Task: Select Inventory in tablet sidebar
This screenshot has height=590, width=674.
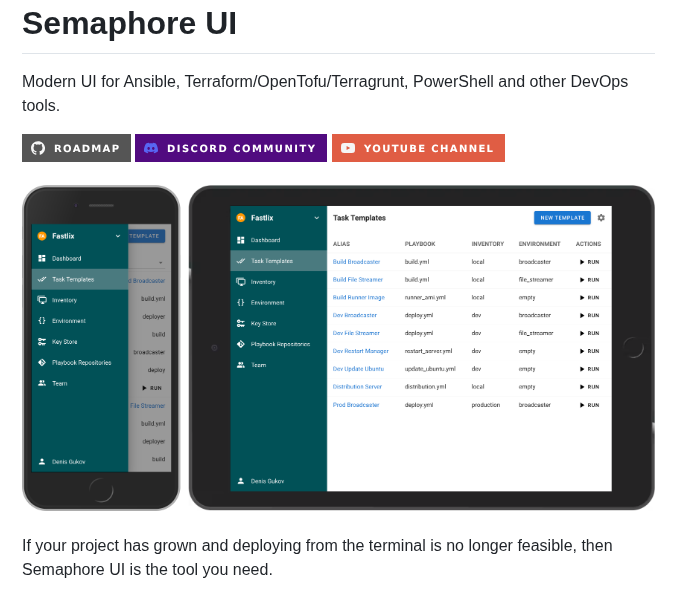Action: tap(279, 282)
